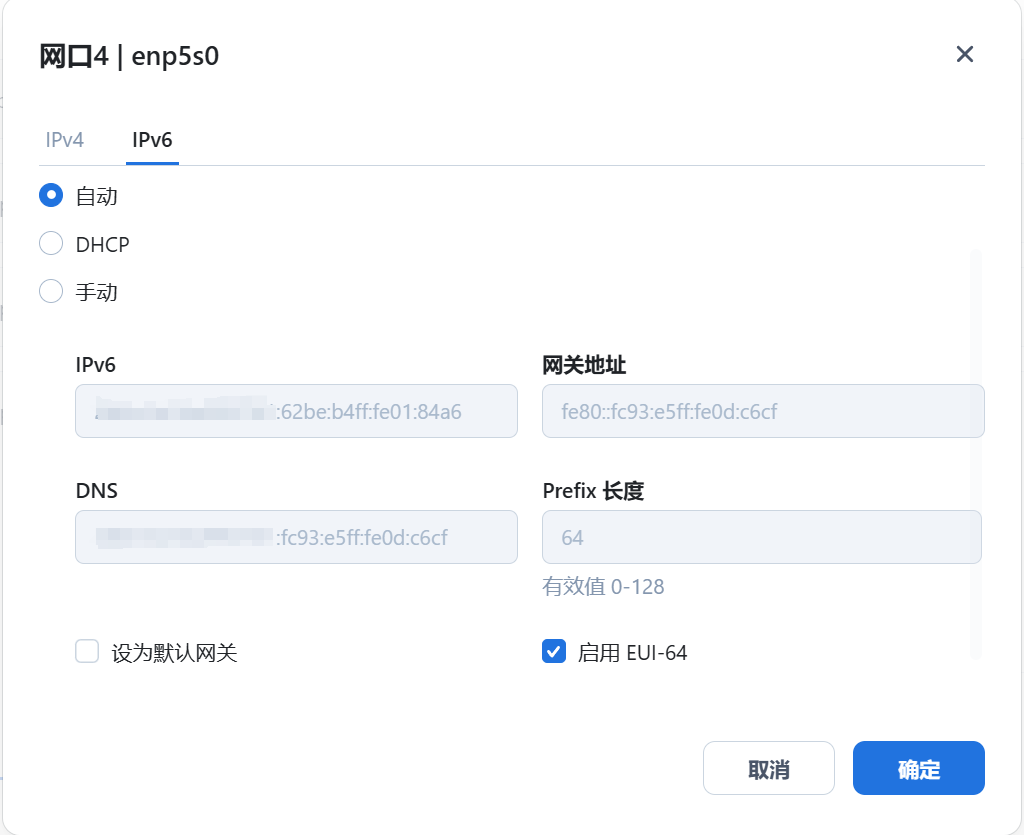Switch to the IPv4 tab
The width and height of the screenshot is (1024, 835).
[x=65, y=140]
